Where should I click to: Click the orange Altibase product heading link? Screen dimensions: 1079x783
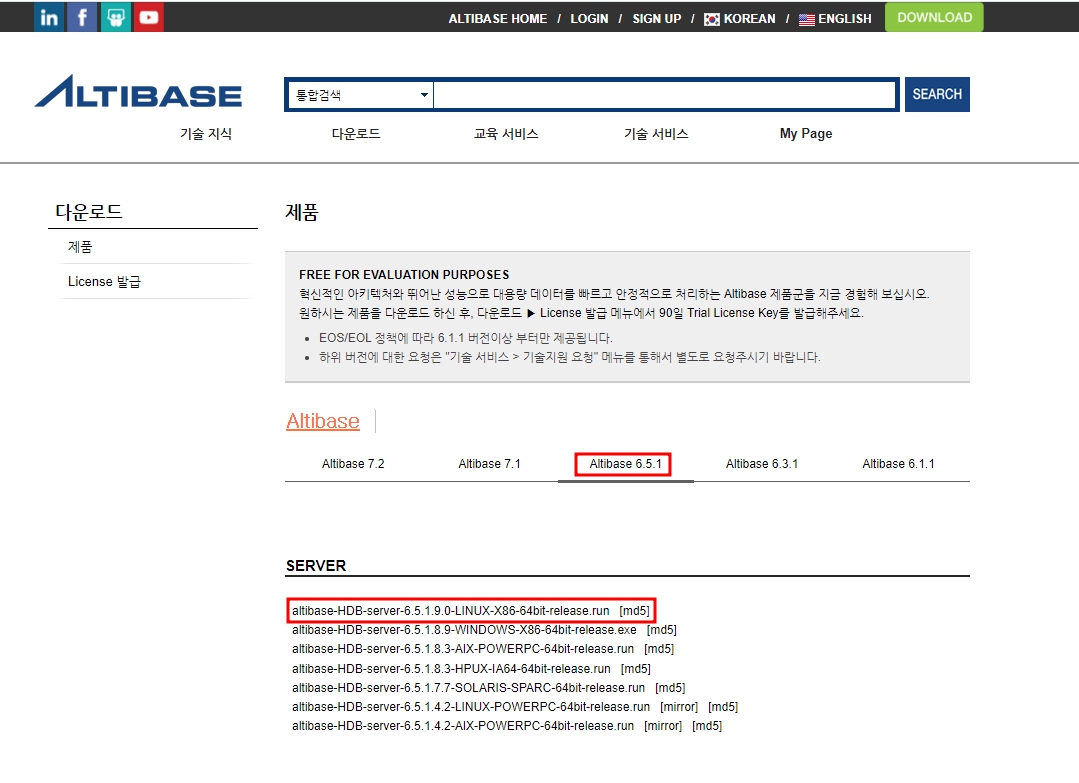(323, 420)
